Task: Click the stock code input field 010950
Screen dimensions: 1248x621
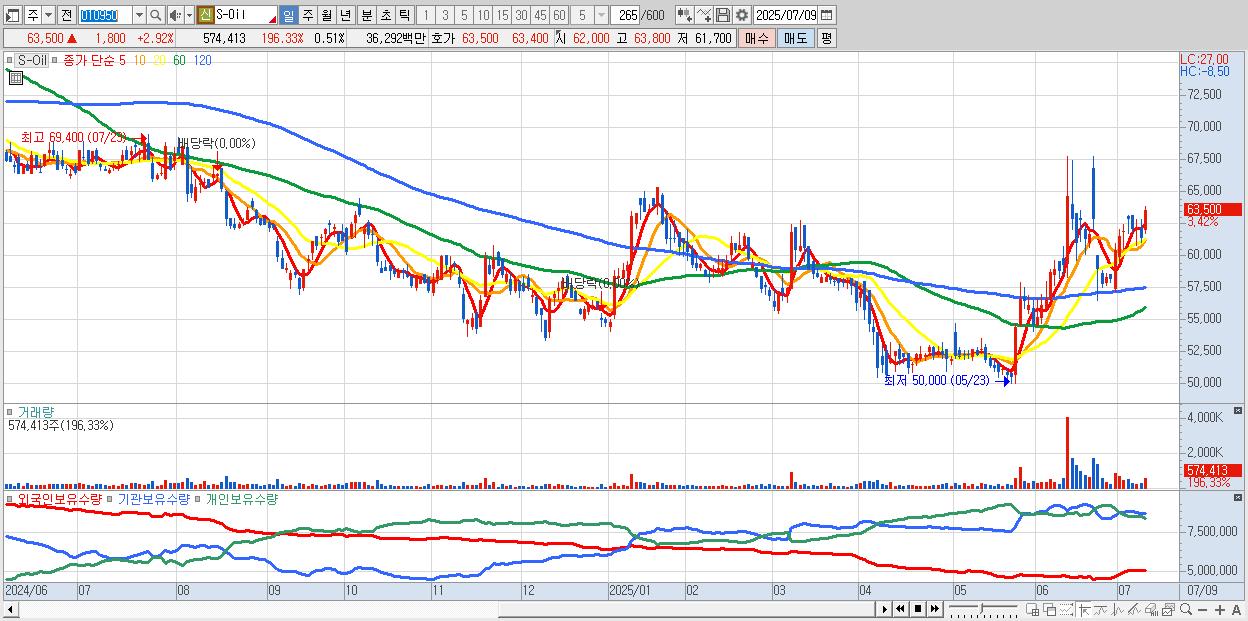Action: pos(105,15)
